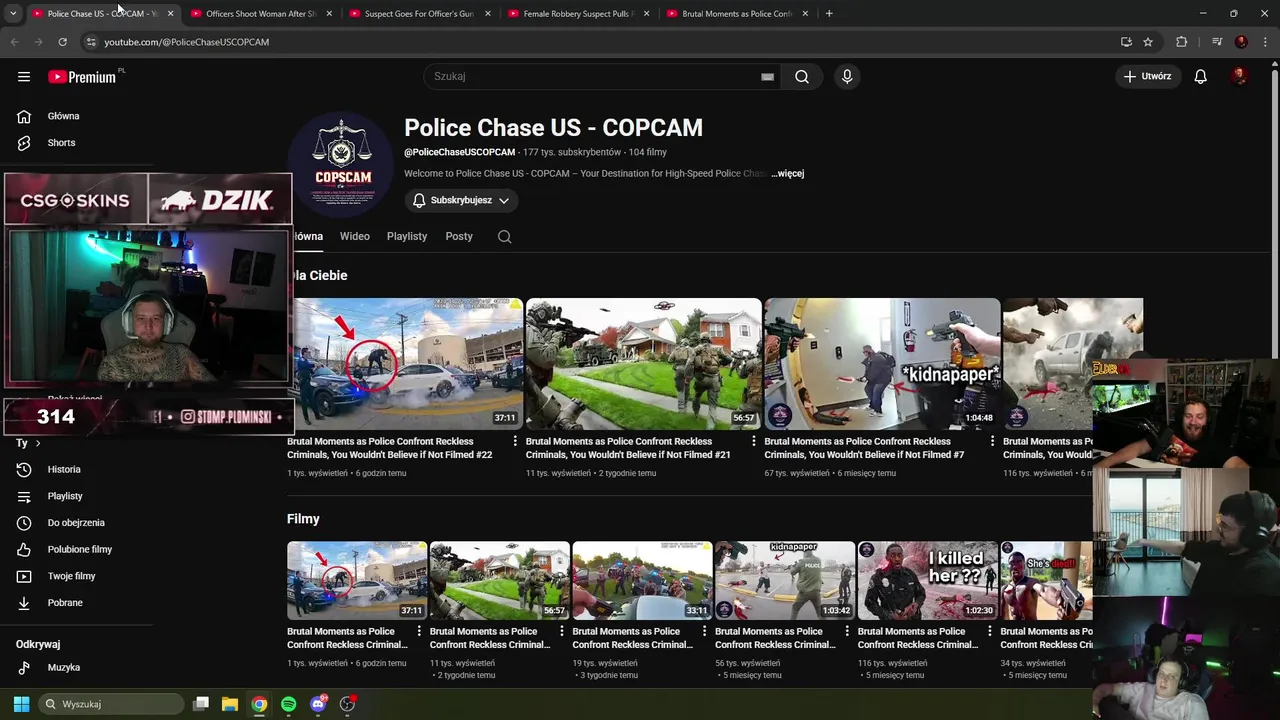Open the Windows Start menu
Viewport: 1280px width, 720px height.
[21, 704]
